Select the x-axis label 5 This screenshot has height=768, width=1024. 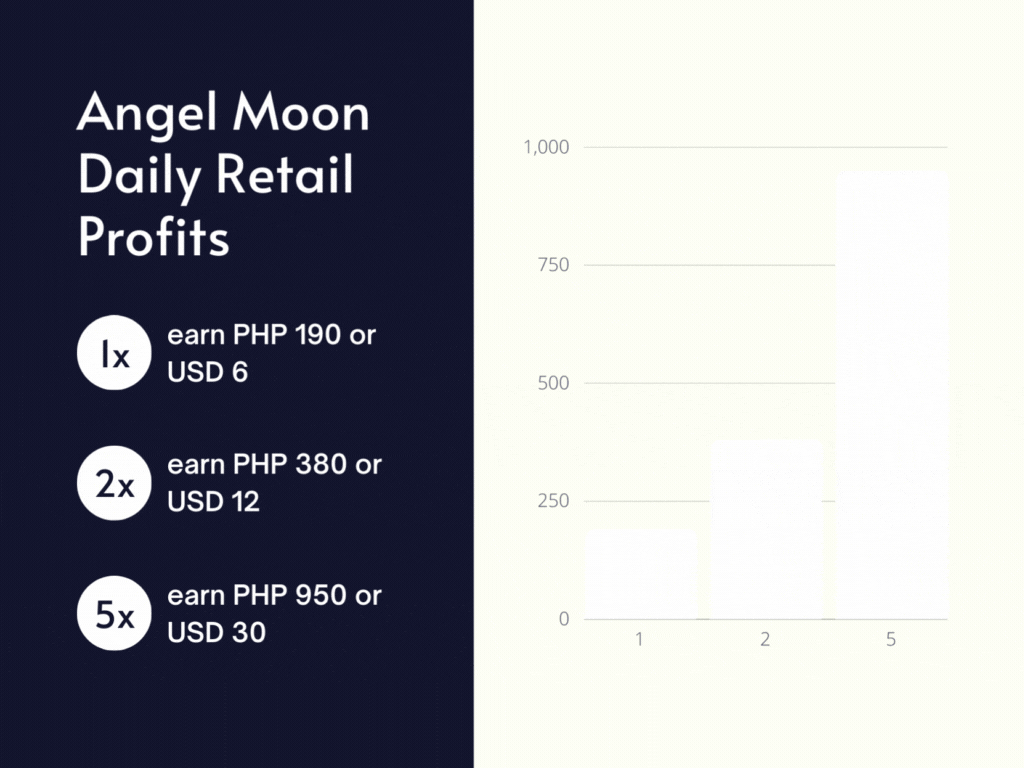pos(891,640)
